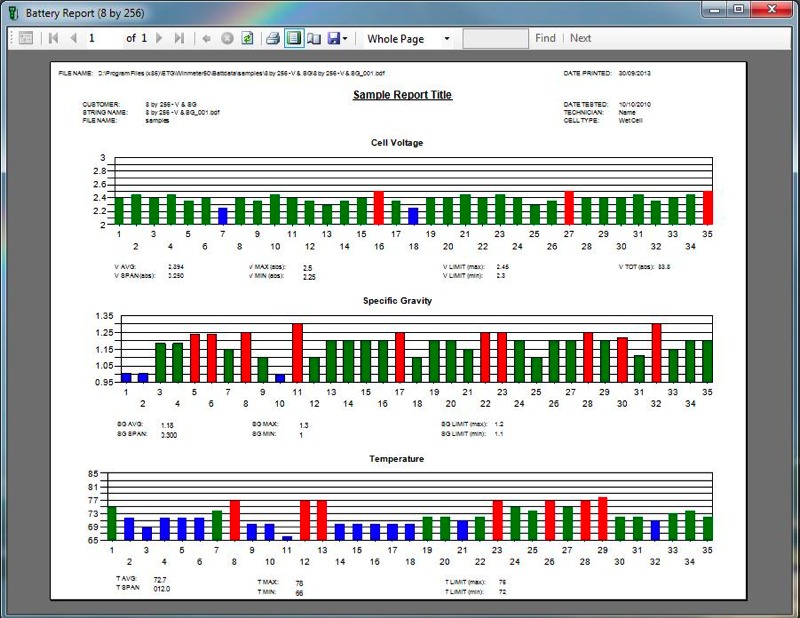Maximize the Battery Report window
This screenshot has width=800, height=618.
[737, 9]
